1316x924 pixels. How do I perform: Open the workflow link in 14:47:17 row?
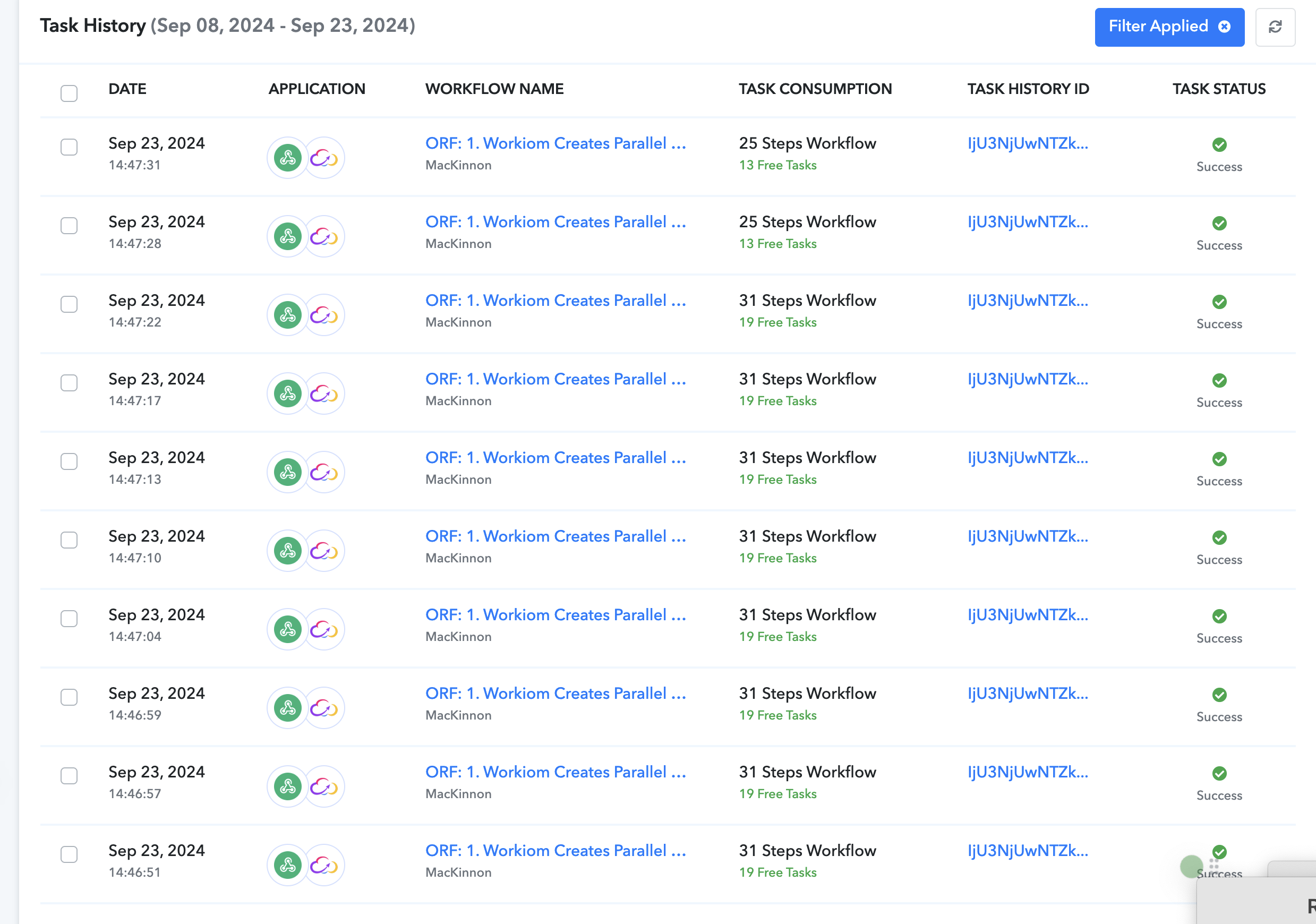click(556, 379)
